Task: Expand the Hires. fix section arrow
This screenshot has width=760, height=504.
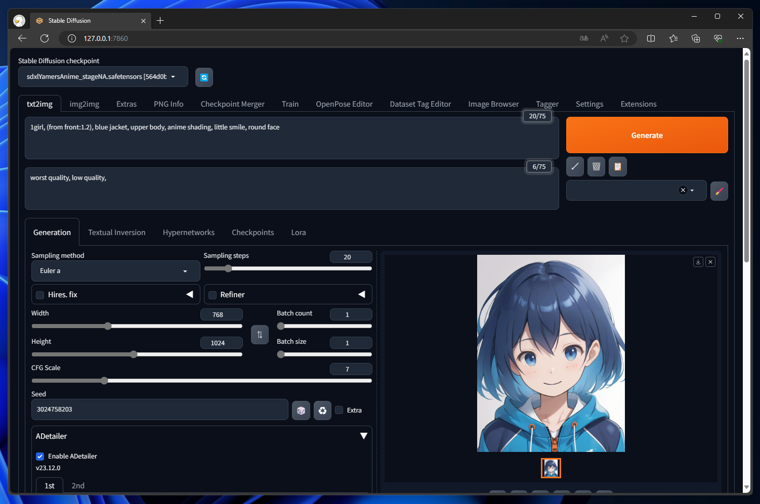Action: [190, 294]
